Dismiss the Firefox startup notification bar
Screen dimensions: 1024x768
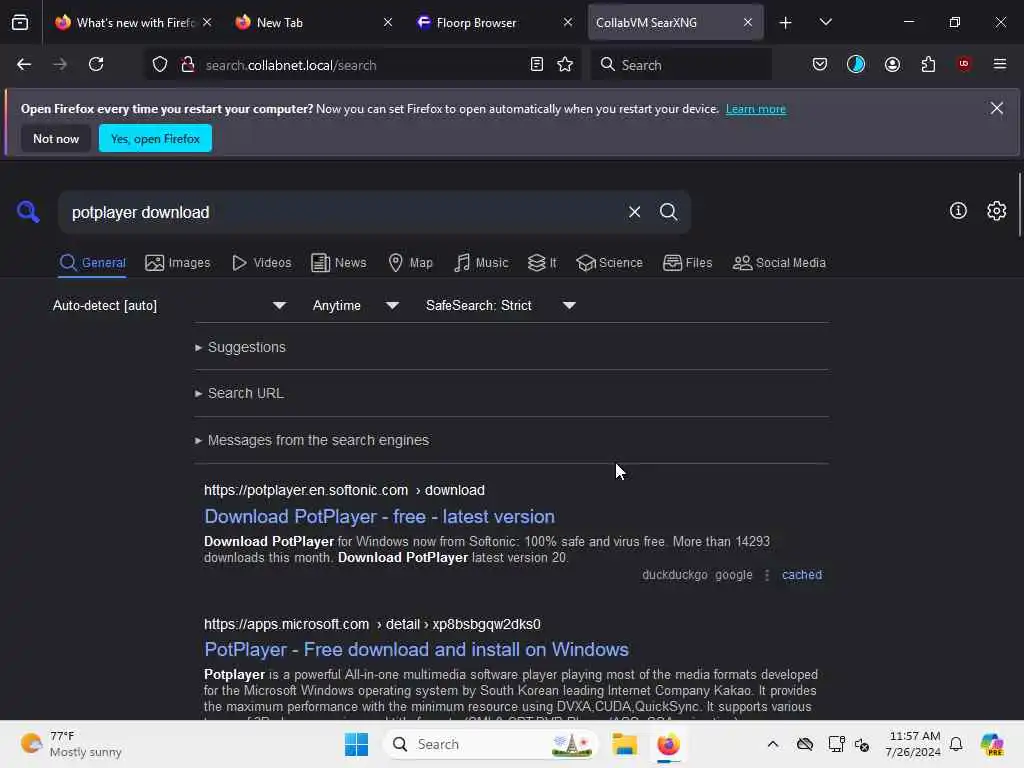997,108
